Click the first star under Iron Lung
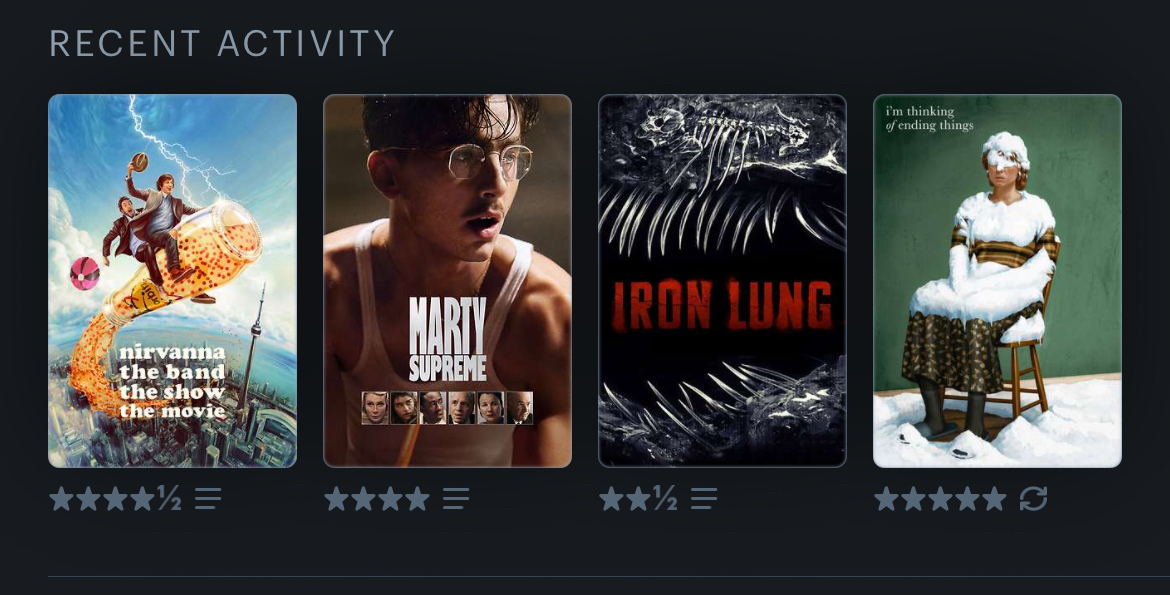This screenshot has width=1170, height=595. tap(611, 499)
